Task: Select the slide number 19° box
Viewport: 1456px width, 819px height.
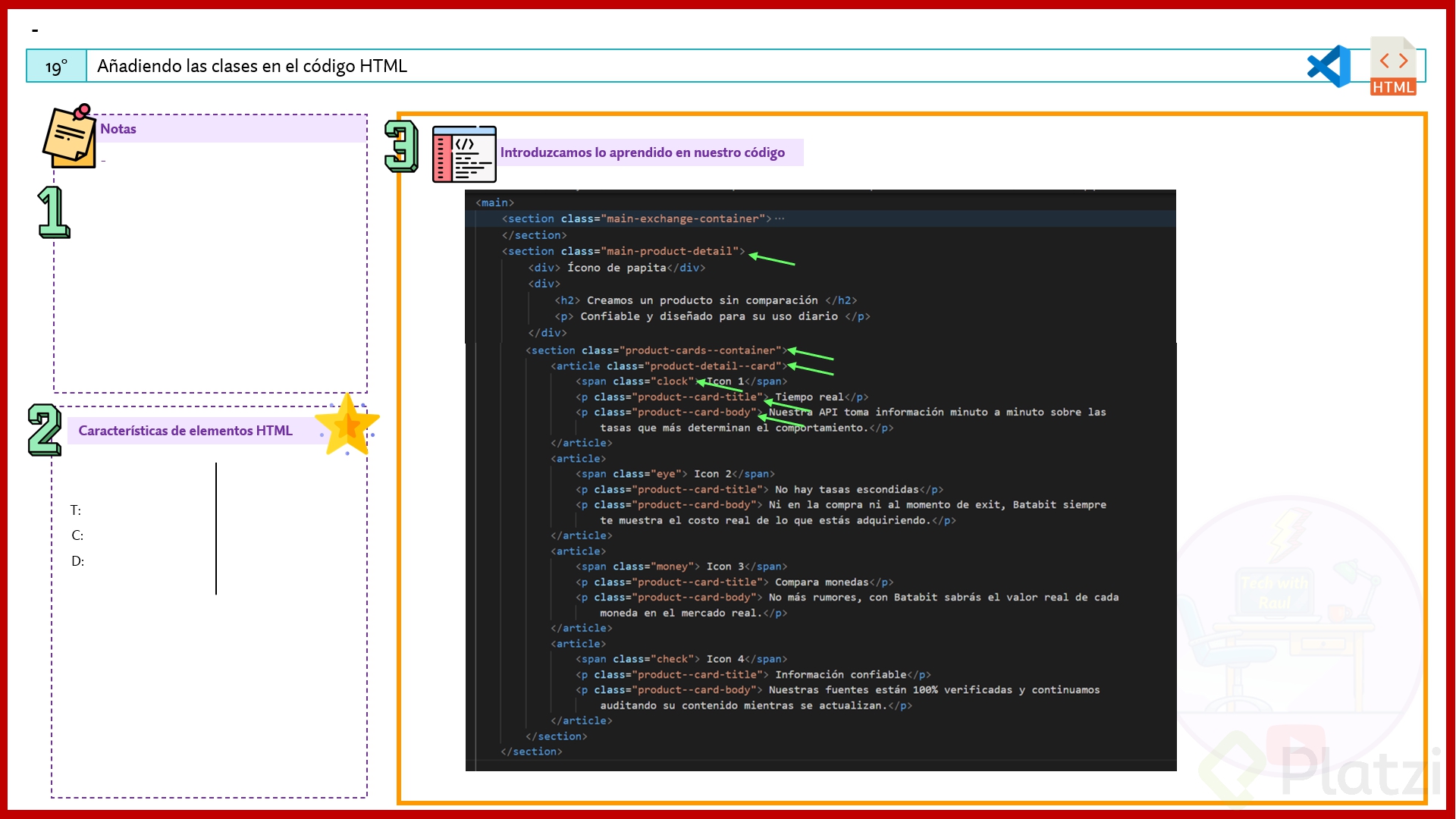Action: click(56, 66)
